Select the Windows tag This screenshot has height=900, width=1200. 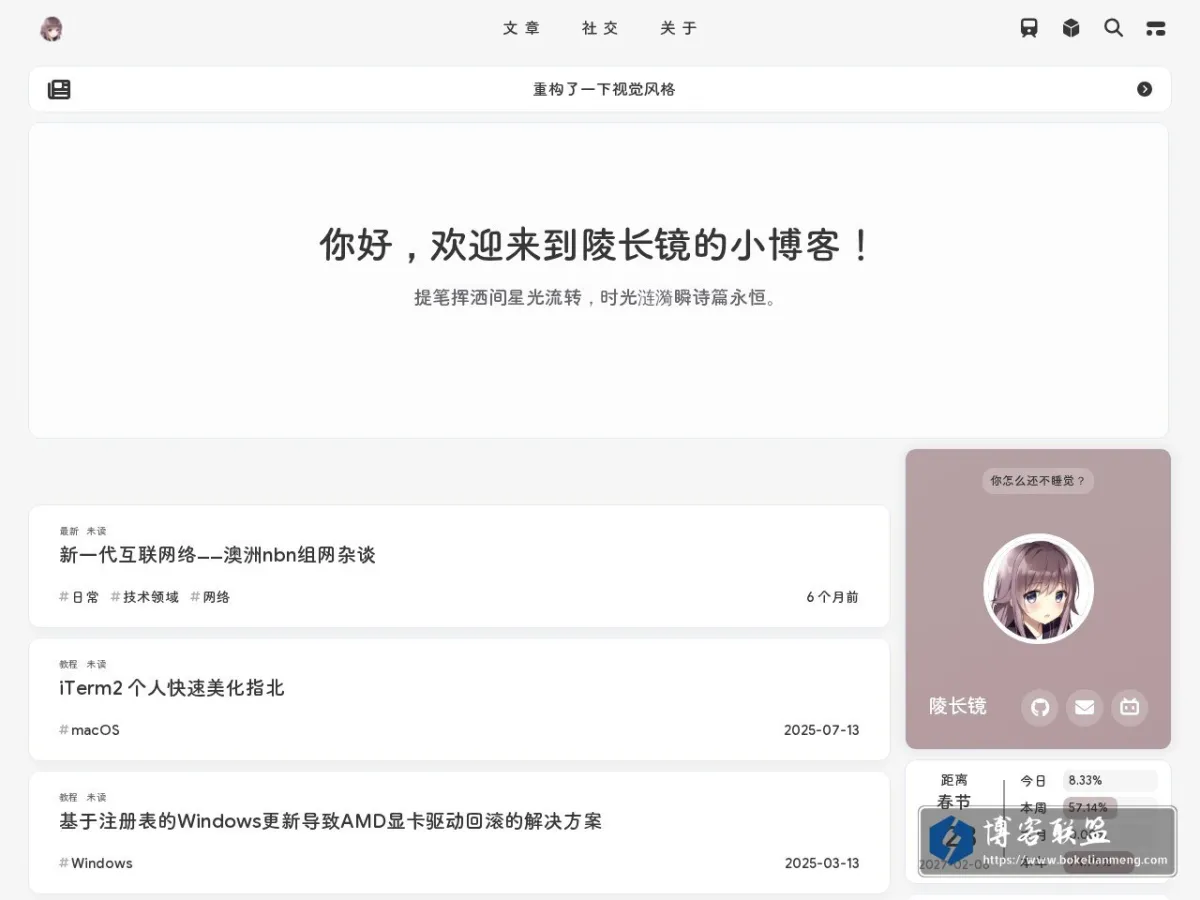coord(96,863)
